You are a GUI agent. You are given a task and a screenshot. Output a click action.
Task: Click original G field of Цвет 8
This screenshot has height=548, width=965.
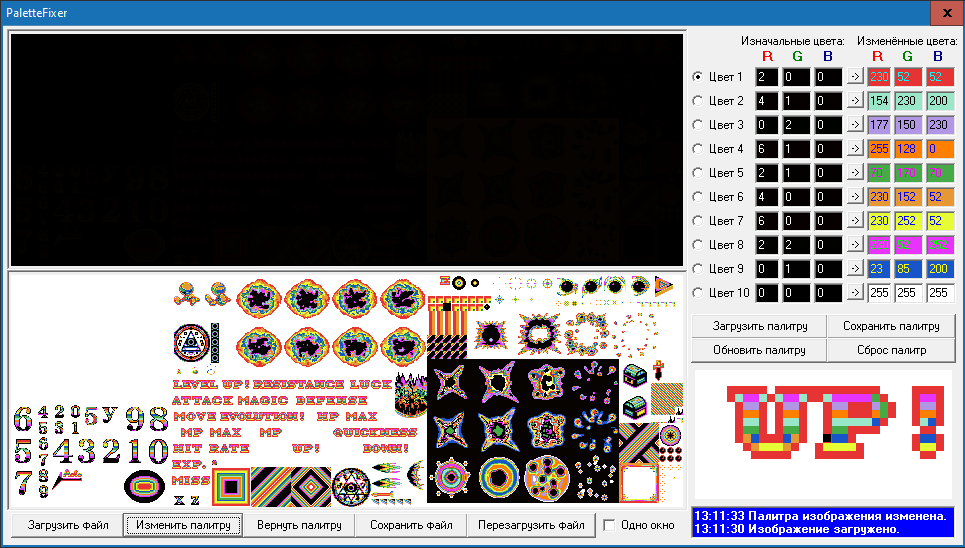796,245
